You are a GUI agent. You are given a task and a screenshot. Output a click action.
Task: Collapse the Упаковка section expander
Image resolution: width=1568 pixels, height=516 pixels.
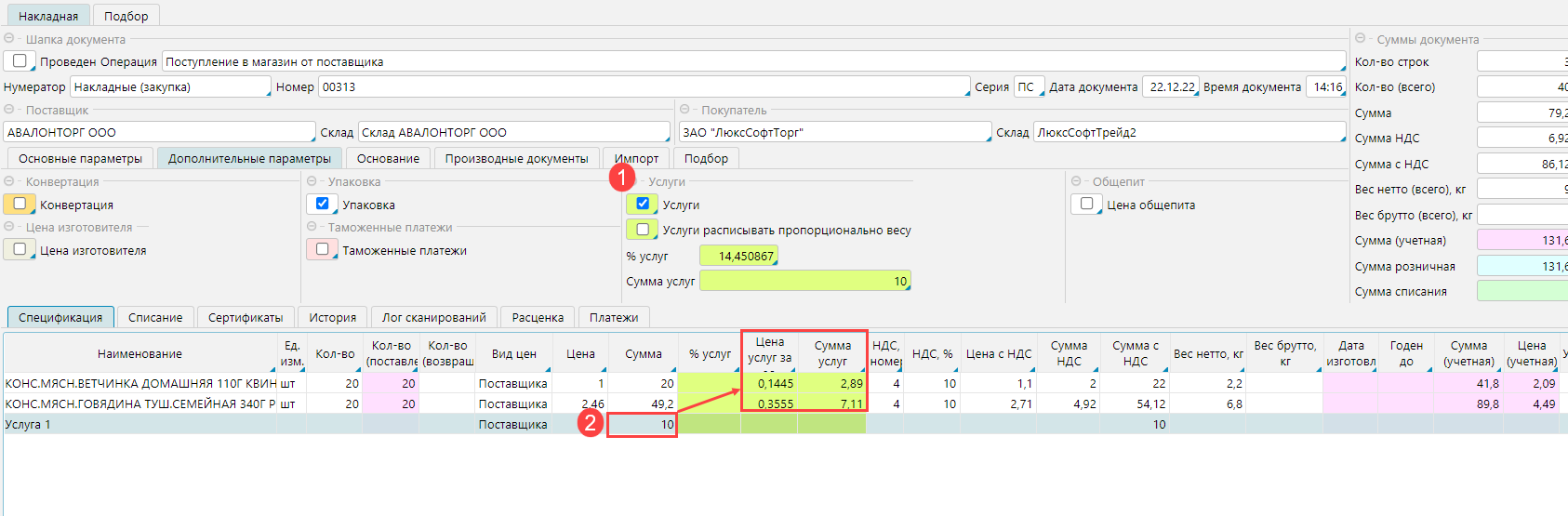(x=312, y=181)
